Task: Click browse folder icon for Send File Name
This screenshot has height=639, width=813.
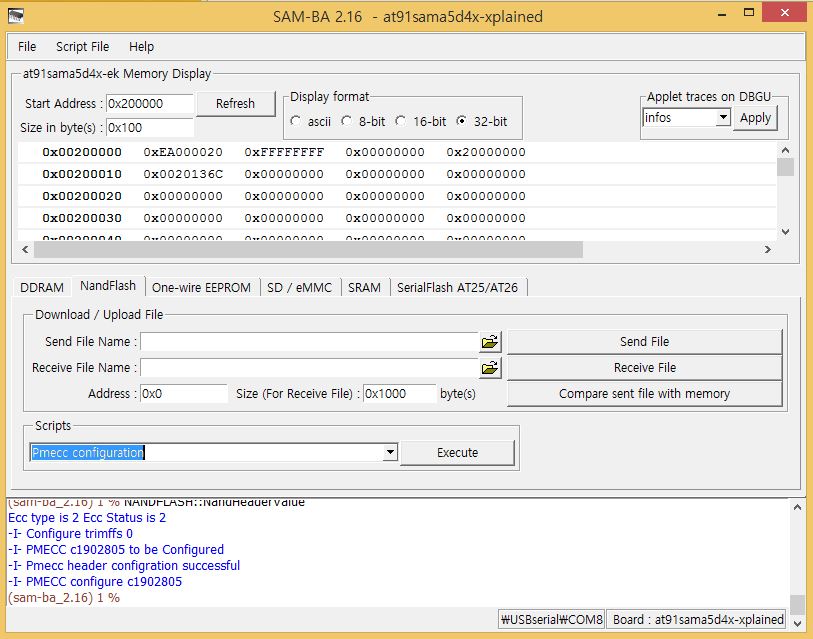Action: click(489, 342)
